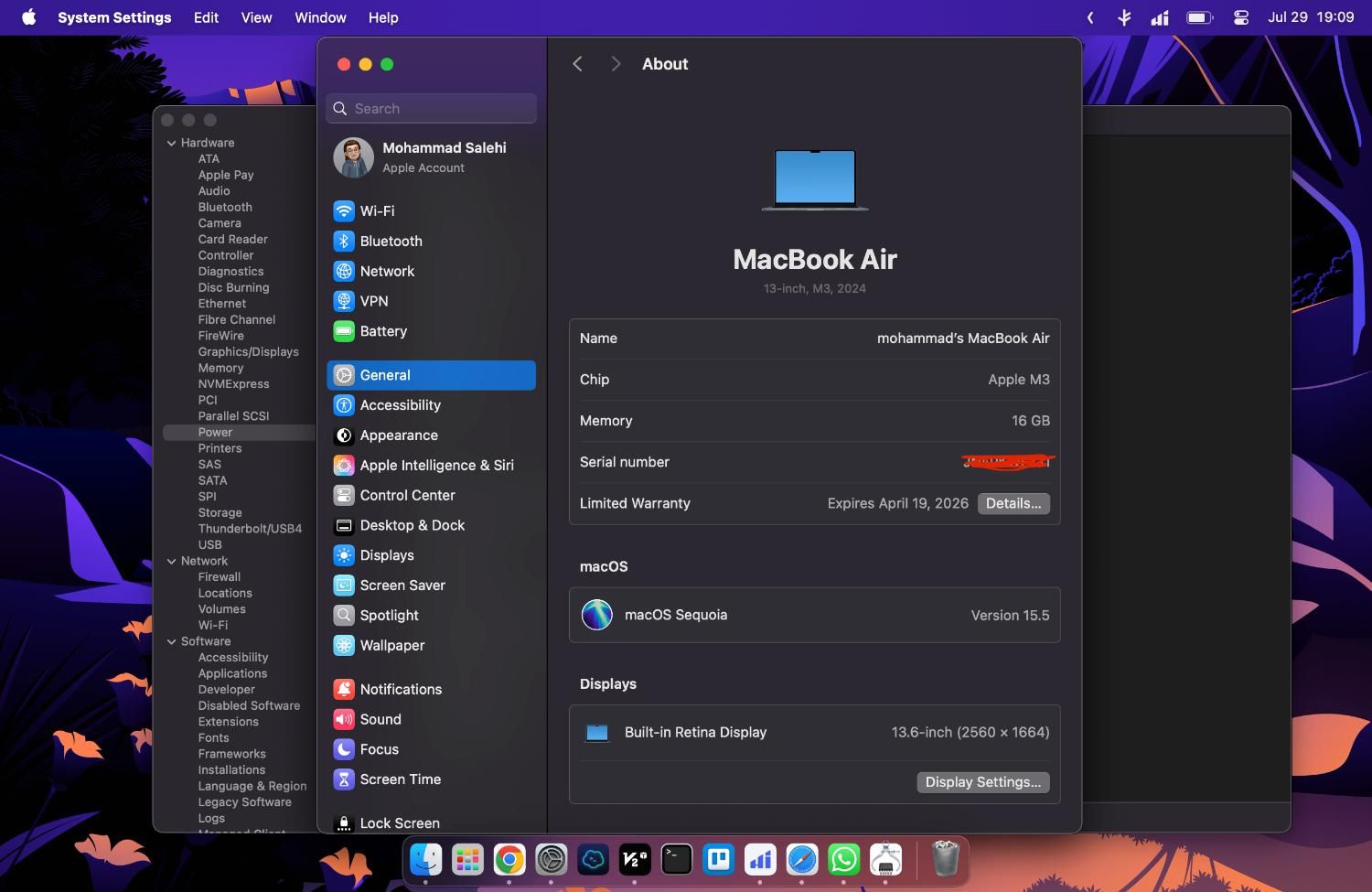Select Network in the System Settings sidebar
This screenshot has width=1372, height=892.
pos(431,271)
